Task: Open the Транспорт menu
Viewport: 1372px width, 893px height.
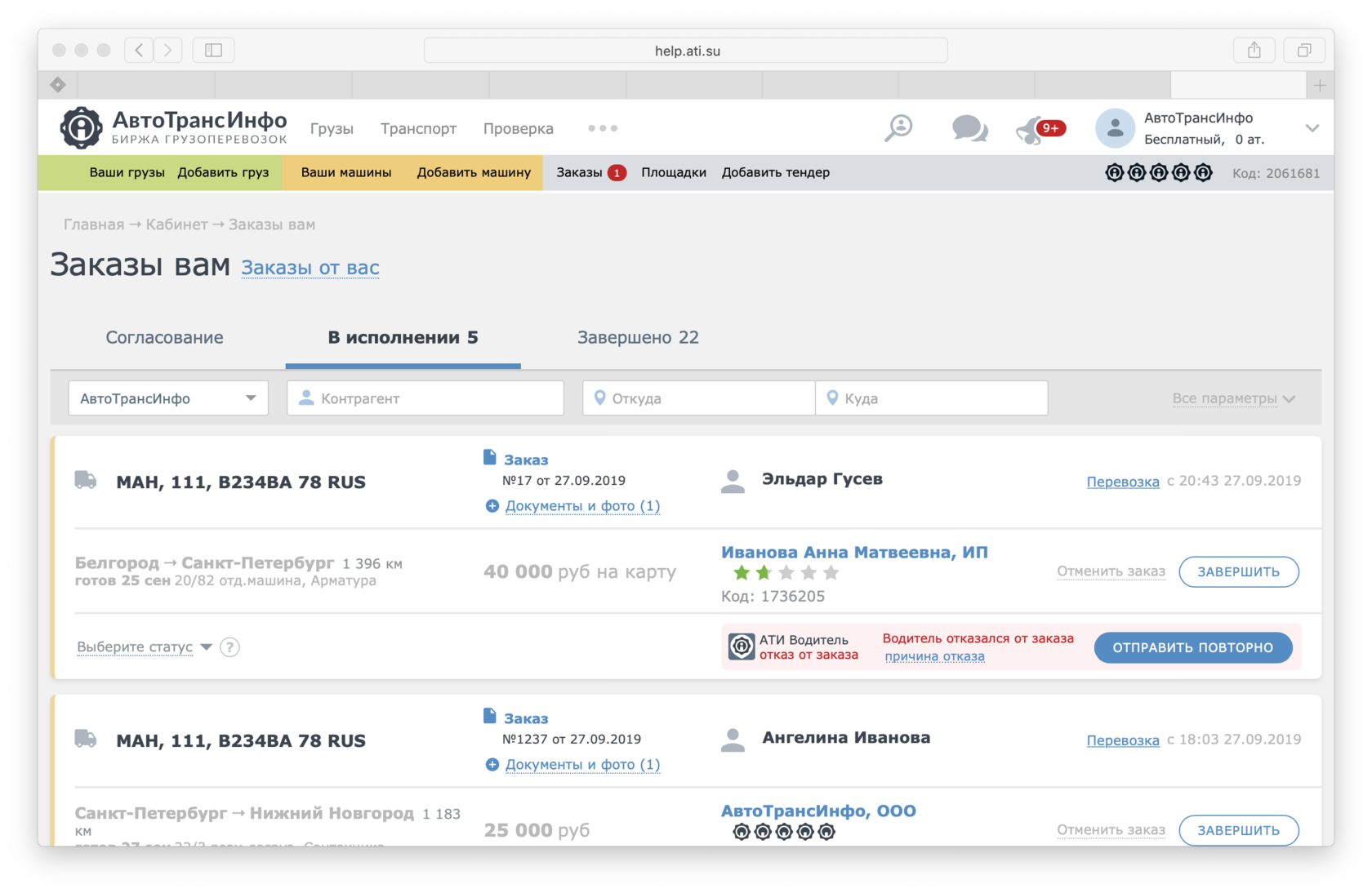Action: pos(418,129)
